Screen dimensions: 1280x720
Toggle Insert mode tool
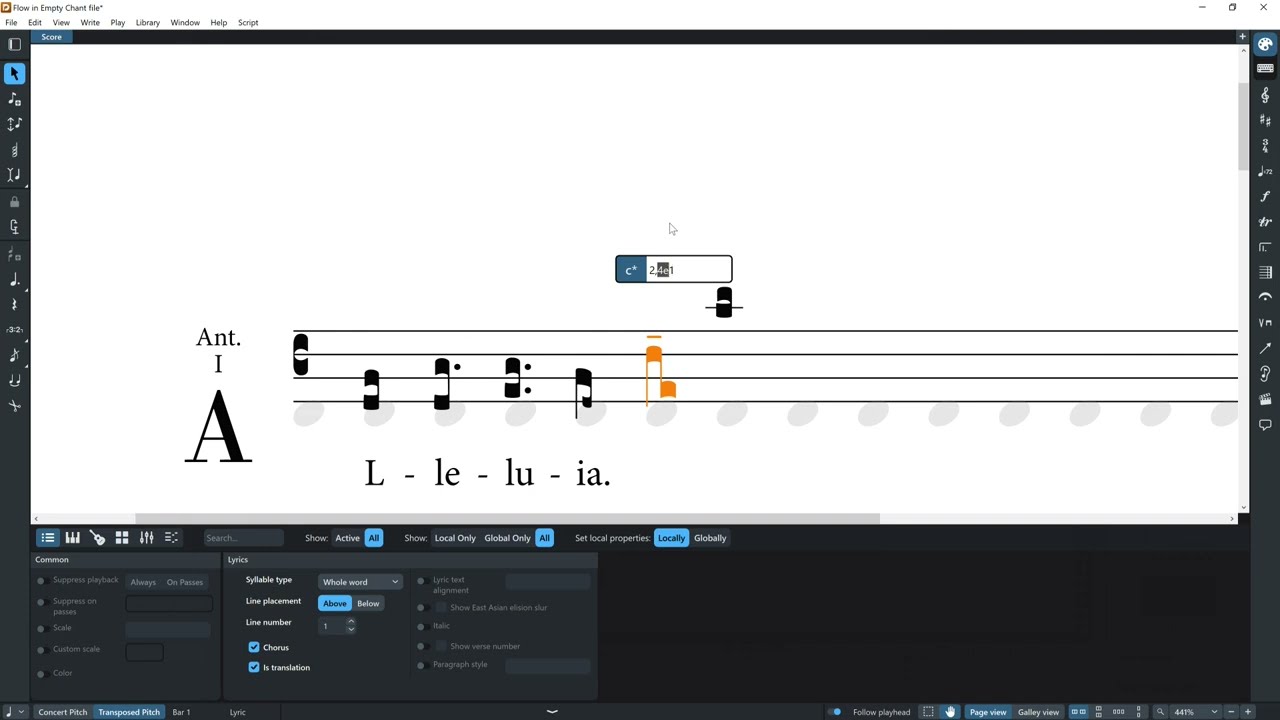[14, 175]
